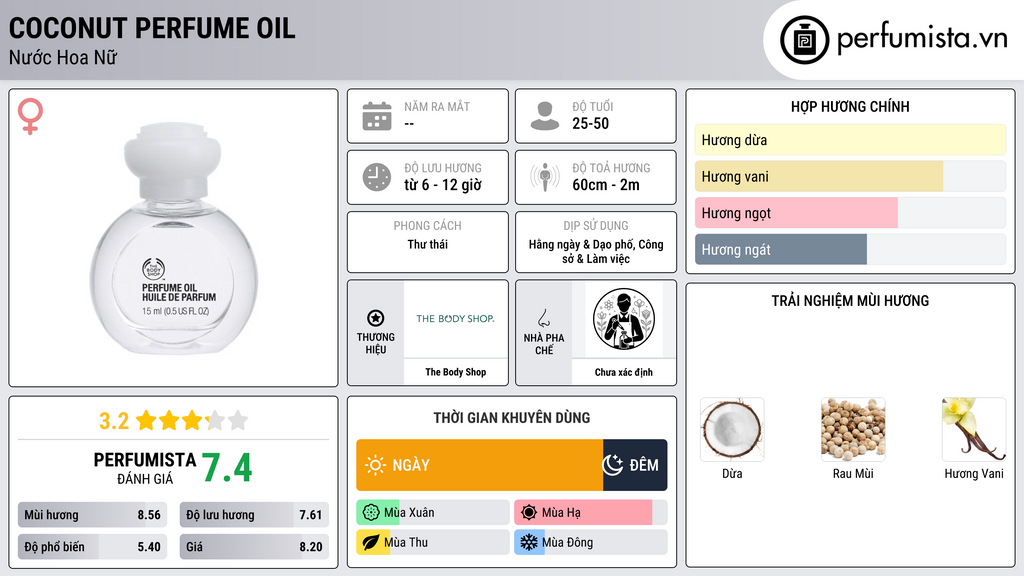Click the 'NĂM RA MẮT' label
The image size is (1024, 576).
coord(437,106)
